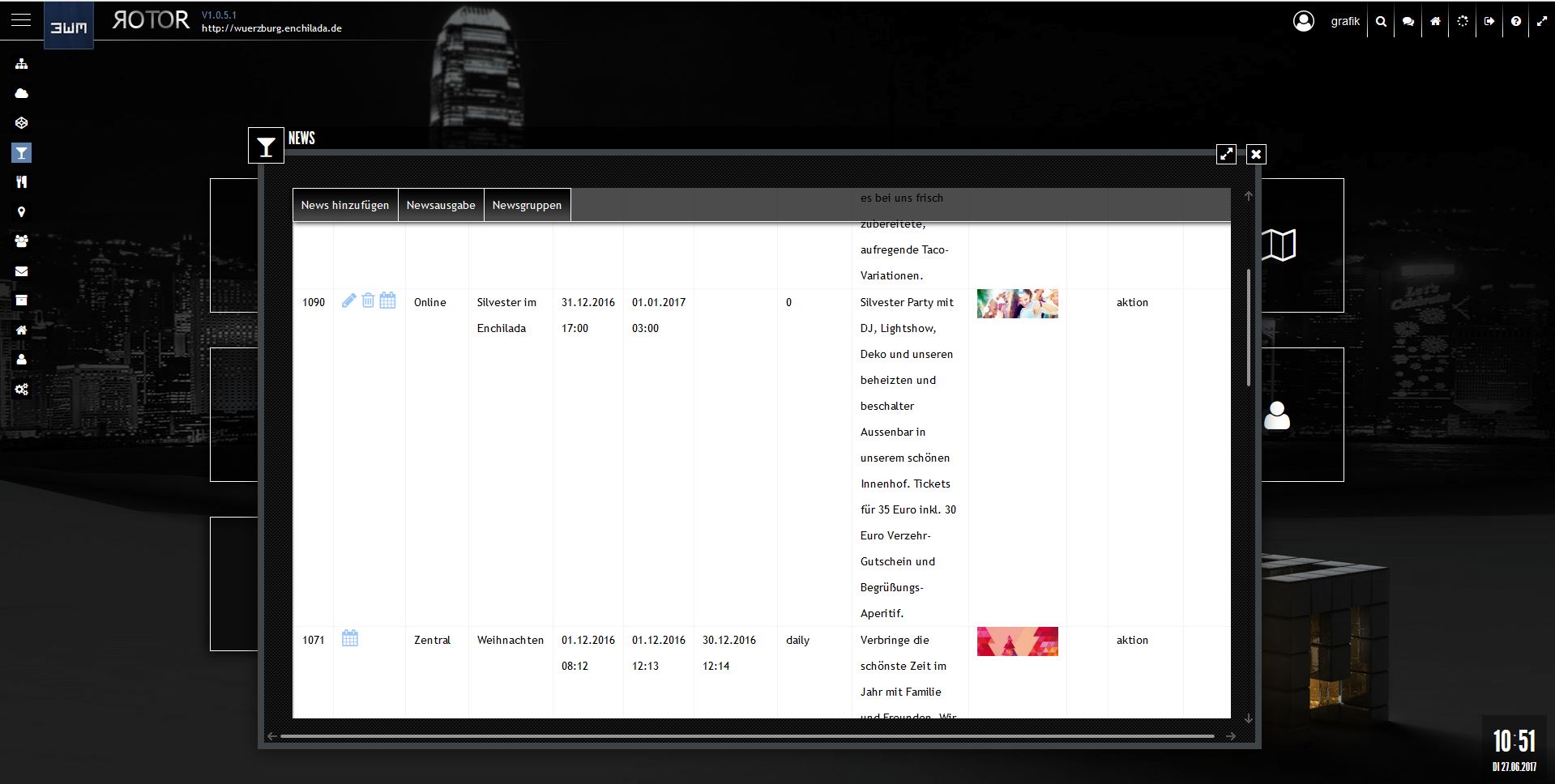
Task: Open the settings gears sidebar icon
Action: (x=22, y=390)
